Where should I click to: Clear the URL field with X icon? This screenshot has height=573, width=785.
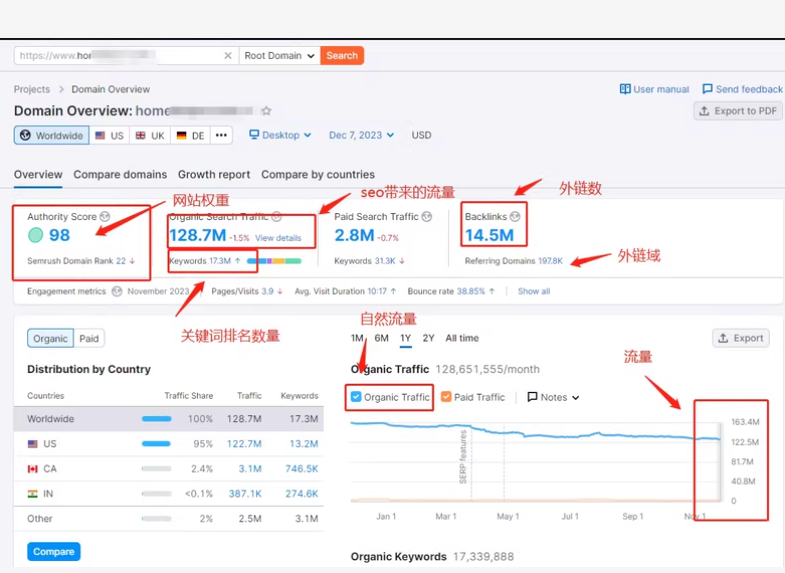click(228, 56)
